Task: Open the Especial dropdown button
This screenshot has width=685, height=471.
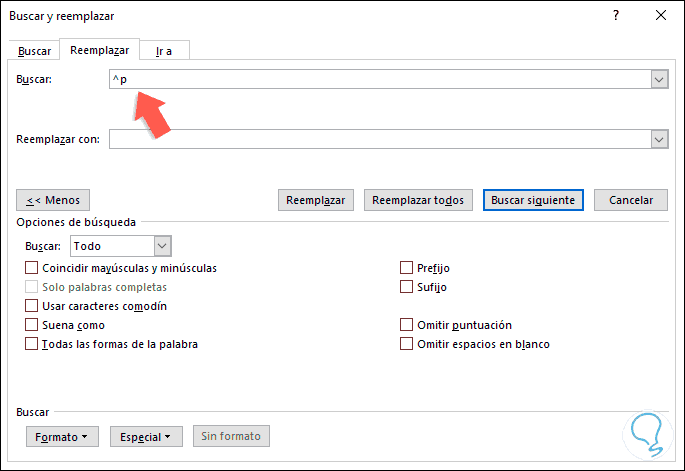Action: (x=145, y=436)
